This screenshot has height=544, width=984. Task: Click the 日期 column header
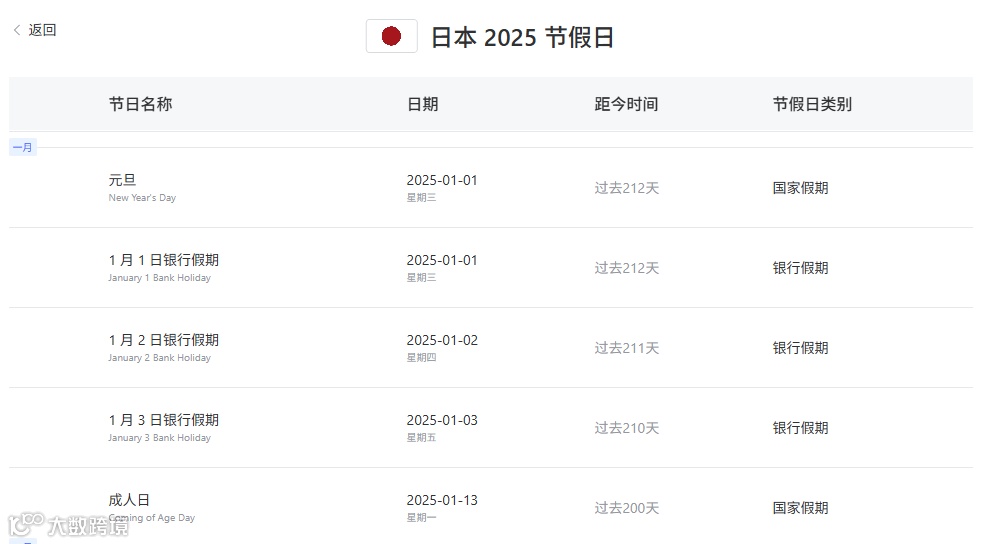click(x=422, y=104)
